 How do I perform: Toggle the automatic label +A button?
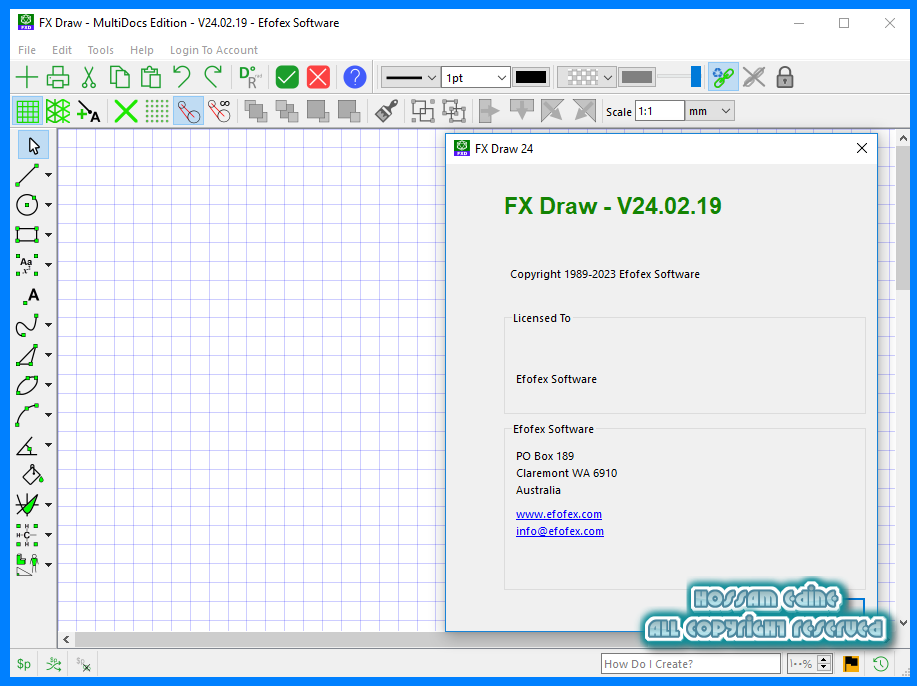click(89, 111)
